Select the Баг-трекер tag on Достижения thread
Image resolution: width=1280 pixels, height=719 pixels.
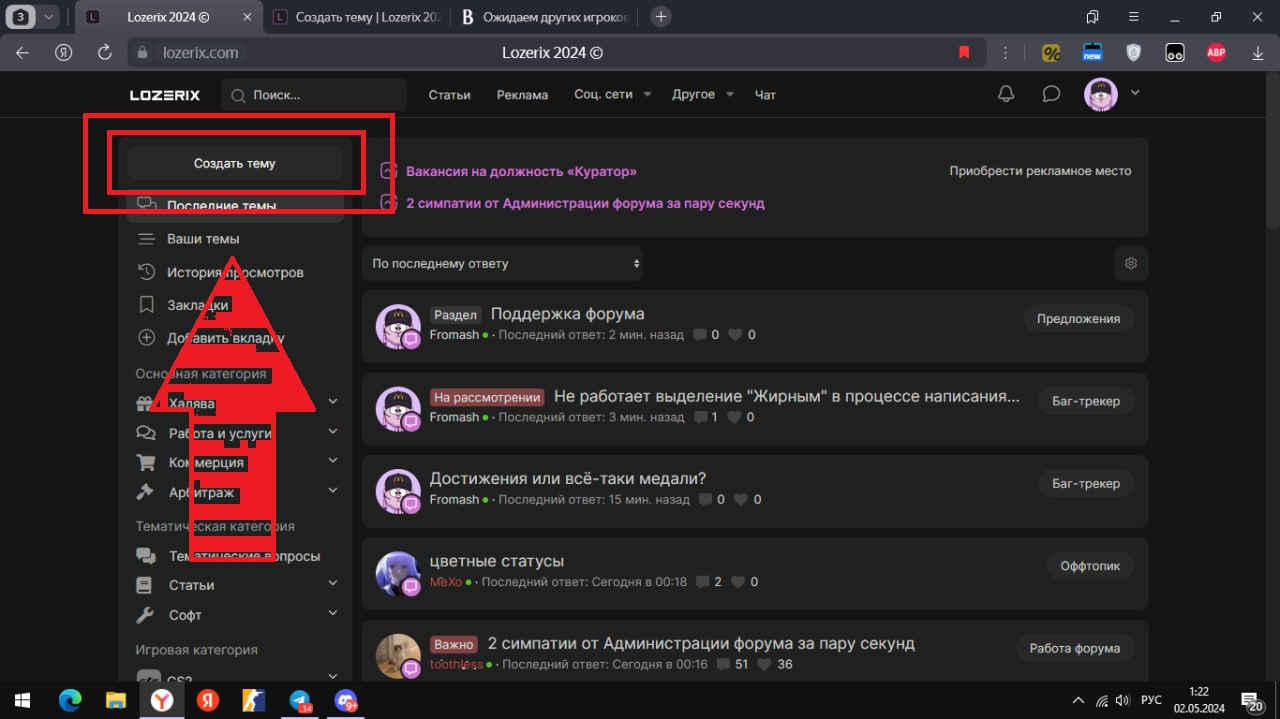coord(1085,484)
